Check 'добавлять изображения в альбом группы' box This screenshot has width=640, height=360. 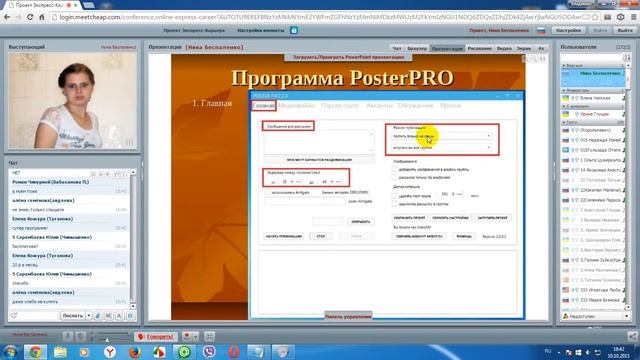point(394,169)
